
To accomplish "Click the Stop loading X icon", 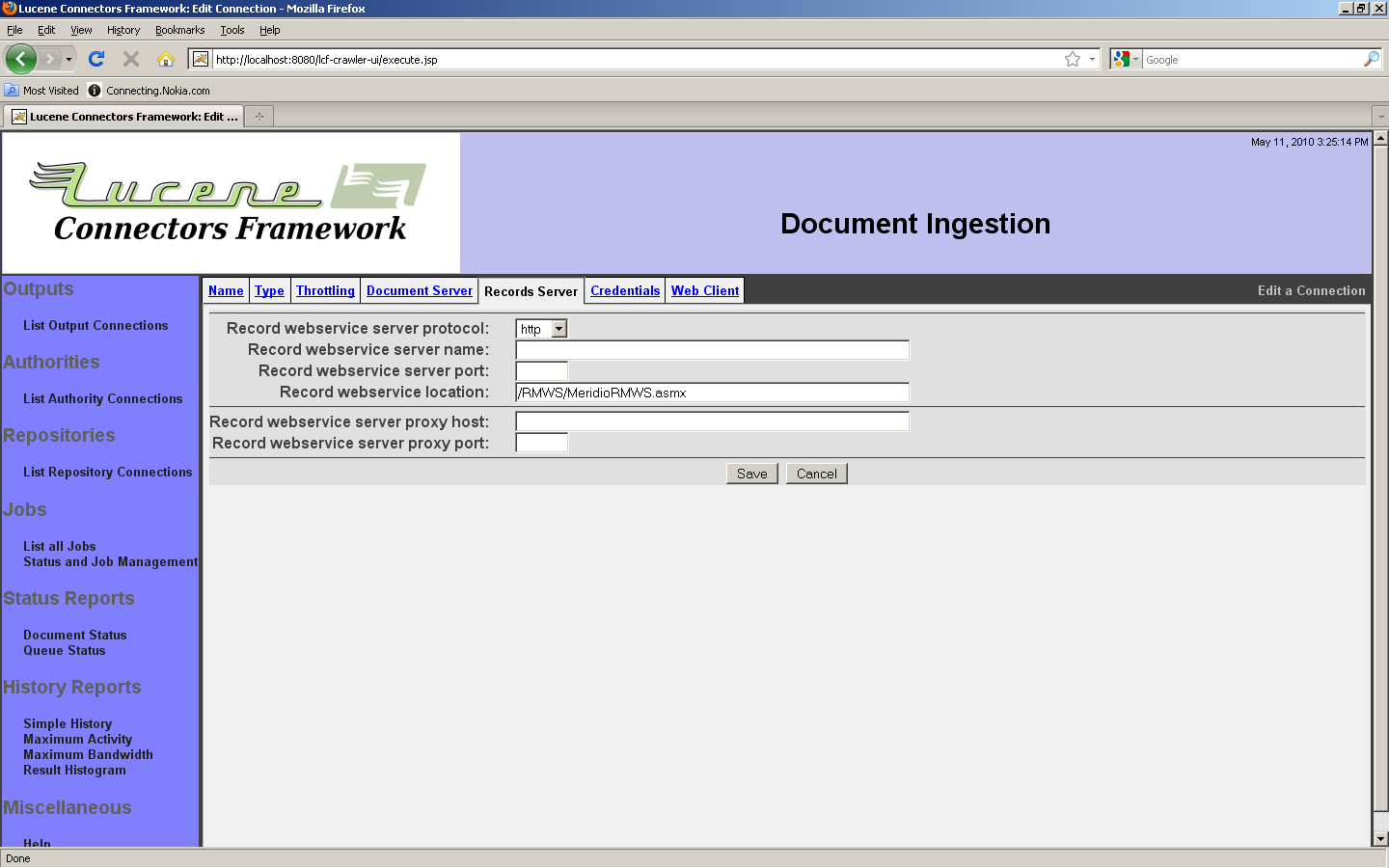I will [131, 59].
